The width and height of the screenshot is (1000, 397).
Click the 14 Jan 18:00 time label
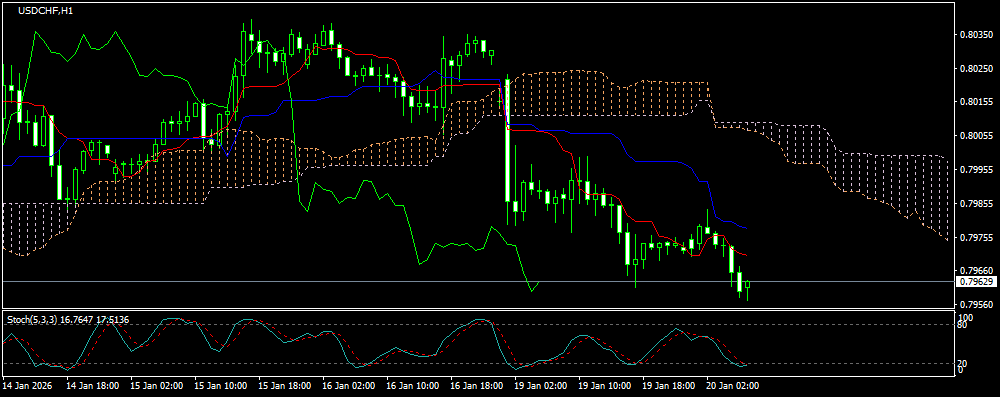pyautogui.click(x=92, y=386)
